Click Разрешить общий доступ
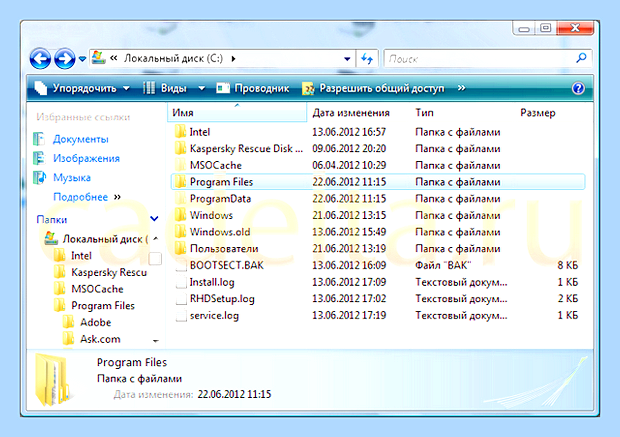Screen dimensions: 620x437 tap(373, 88)
